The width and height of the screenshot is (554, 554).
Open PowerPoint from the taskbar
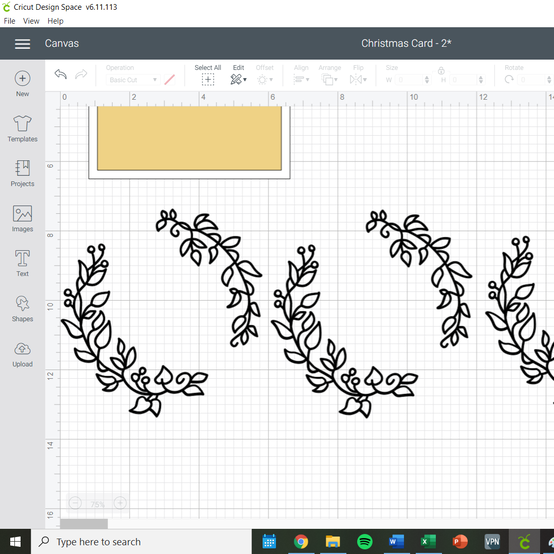tap(460, 541)
